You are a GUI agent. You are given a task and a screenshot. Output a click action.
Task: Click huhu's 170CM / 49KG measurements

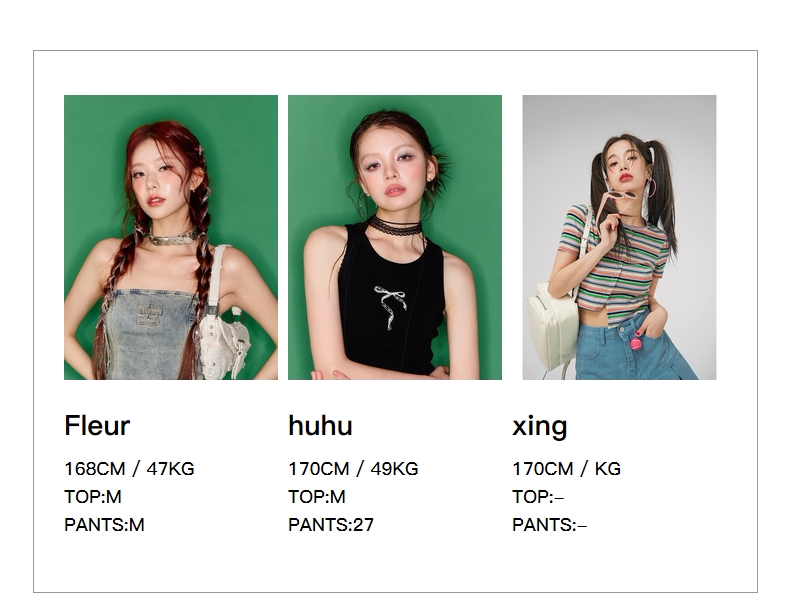(x=353, y=469)
